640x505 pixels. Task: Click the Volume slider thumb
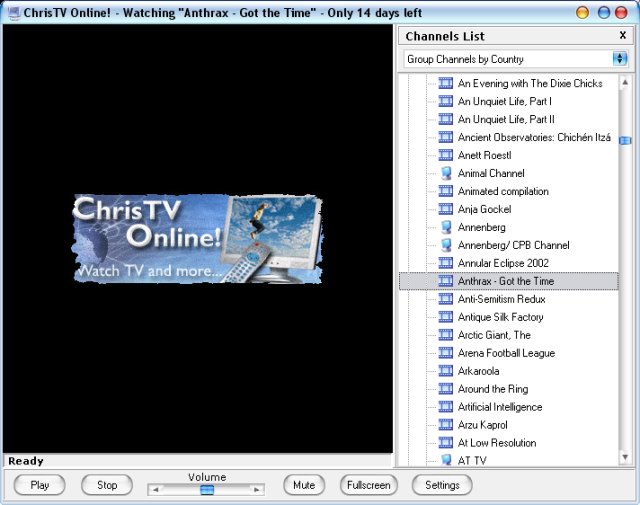coord(207,489)
